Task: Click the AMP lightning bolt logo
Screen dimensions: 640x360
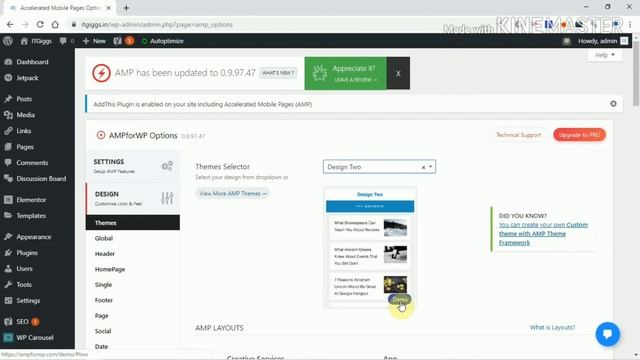Action: coord(101,73)
